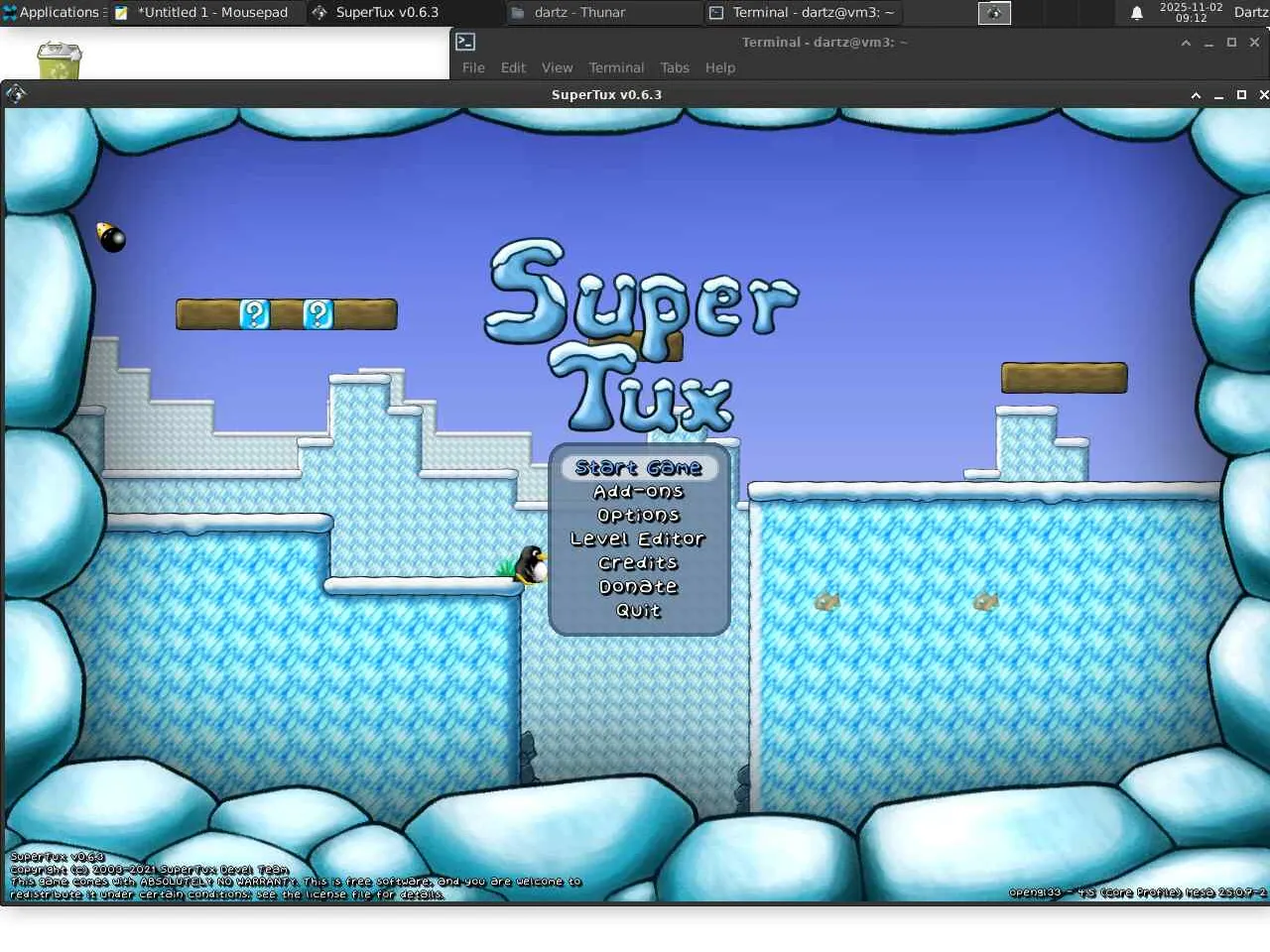
Task: Open the Terminal menu in the Terminal window
Action: click(x=616, y=67)
